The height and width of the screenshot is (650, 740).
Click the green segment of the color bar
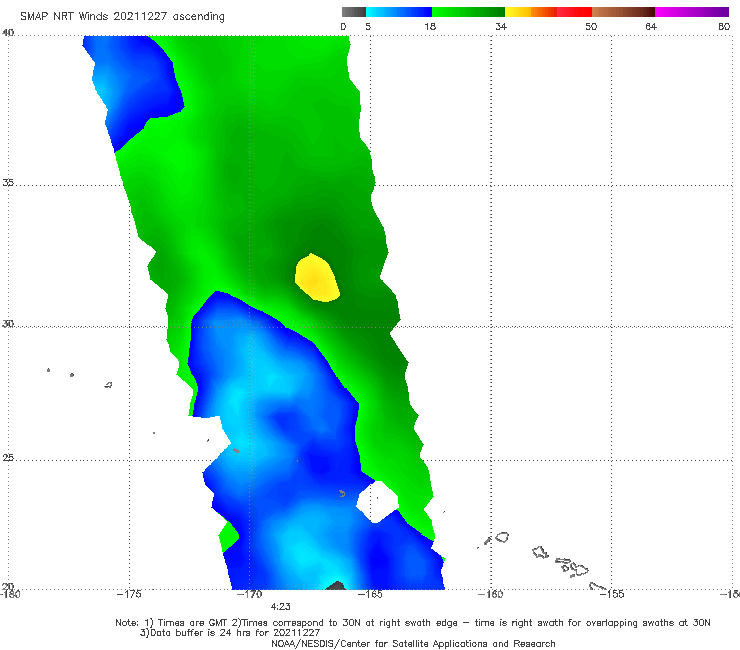coord(468,12)
